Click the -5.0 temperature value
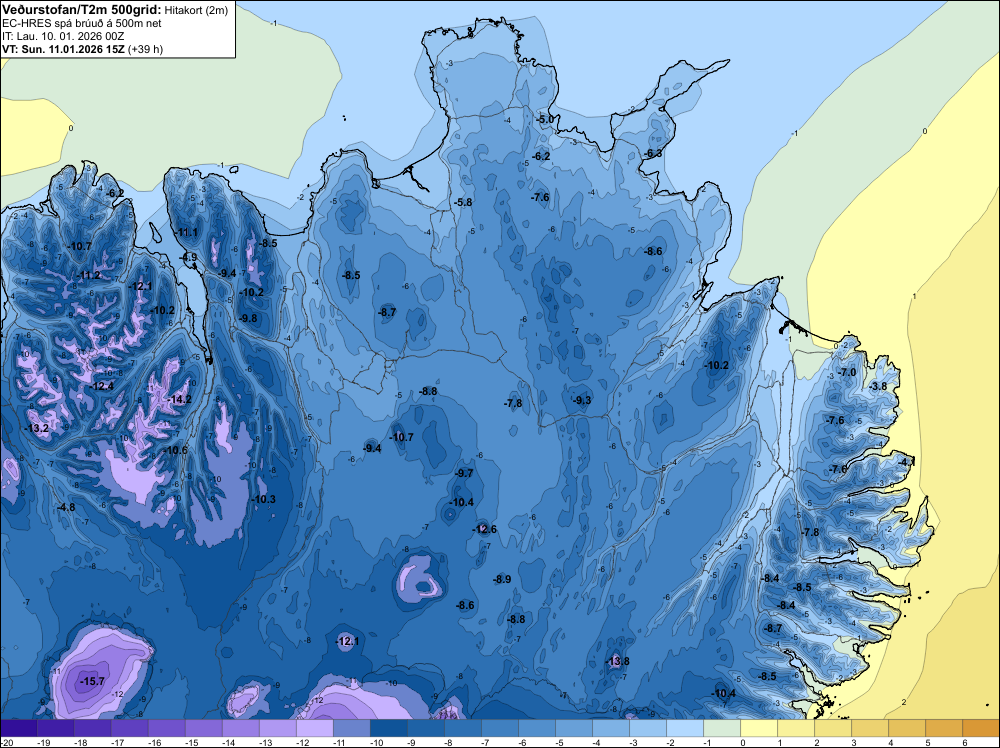This screenshot has width=1000, height=748. pyautogui.click(x=545, y=119)
